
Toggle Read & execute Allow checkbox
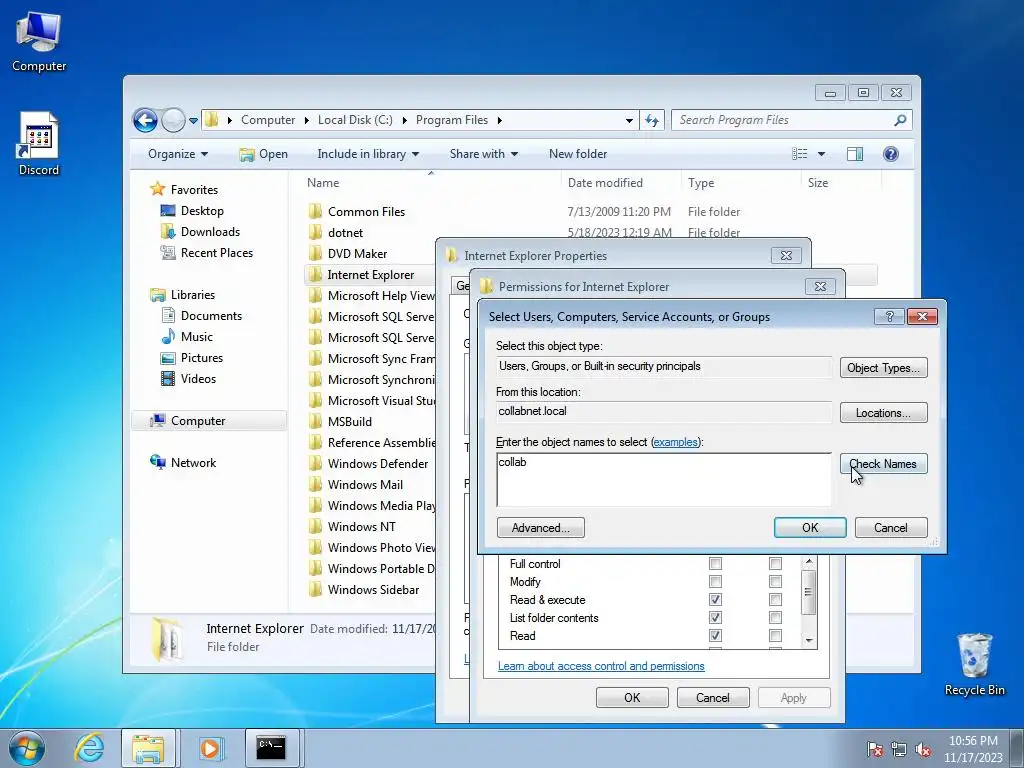click(x=715, y=600)
